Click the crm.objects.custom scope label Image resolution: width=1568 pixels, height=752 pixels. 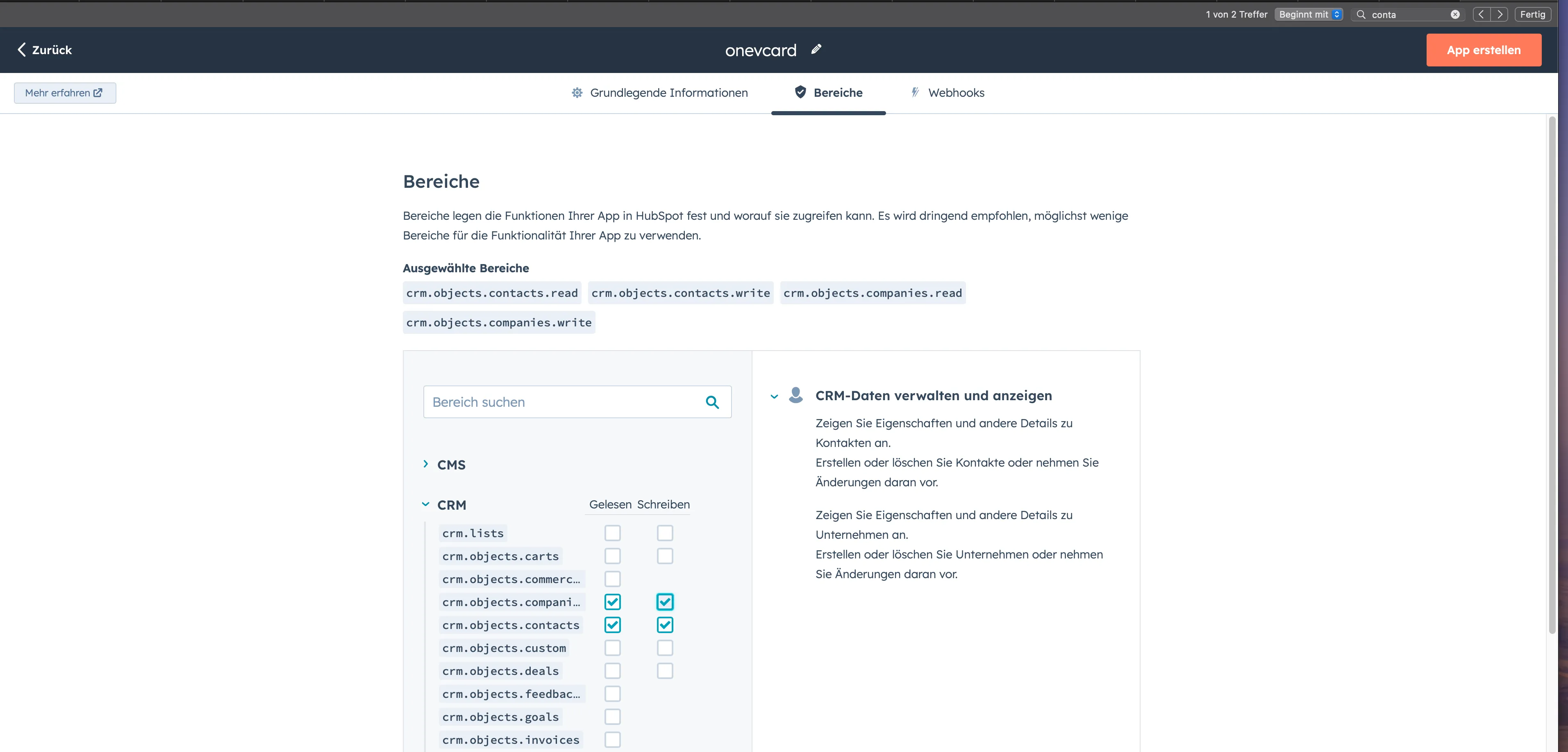(504, 648)
